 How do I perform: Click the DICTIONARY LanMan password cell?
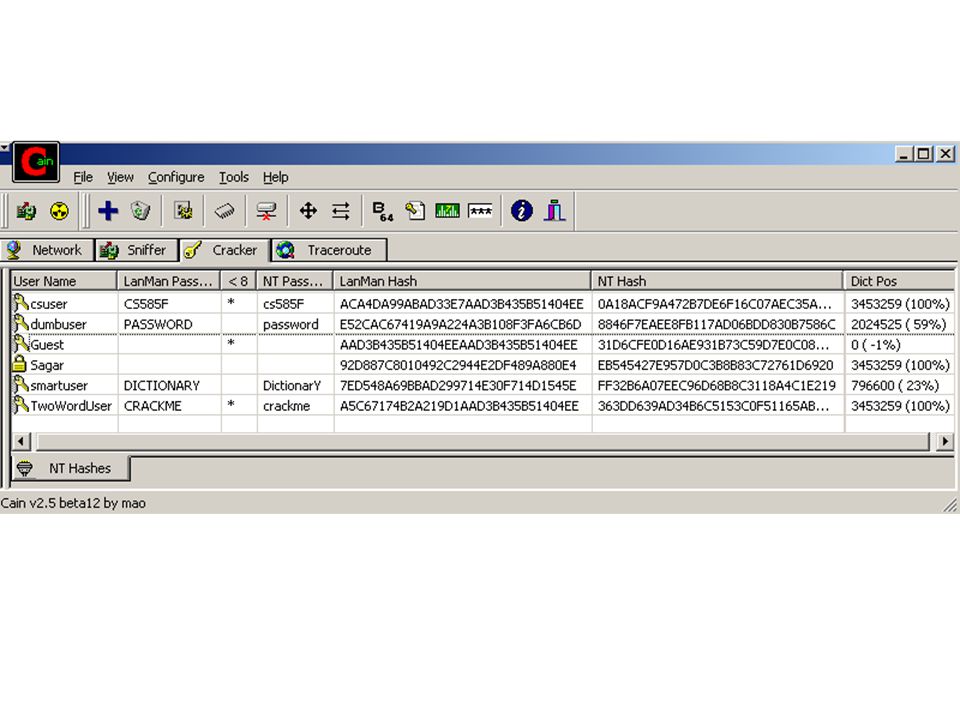click(162, 386)
